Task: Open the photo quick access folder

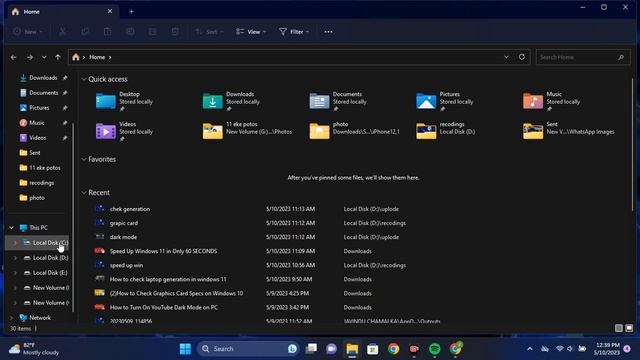Action: 354,131
